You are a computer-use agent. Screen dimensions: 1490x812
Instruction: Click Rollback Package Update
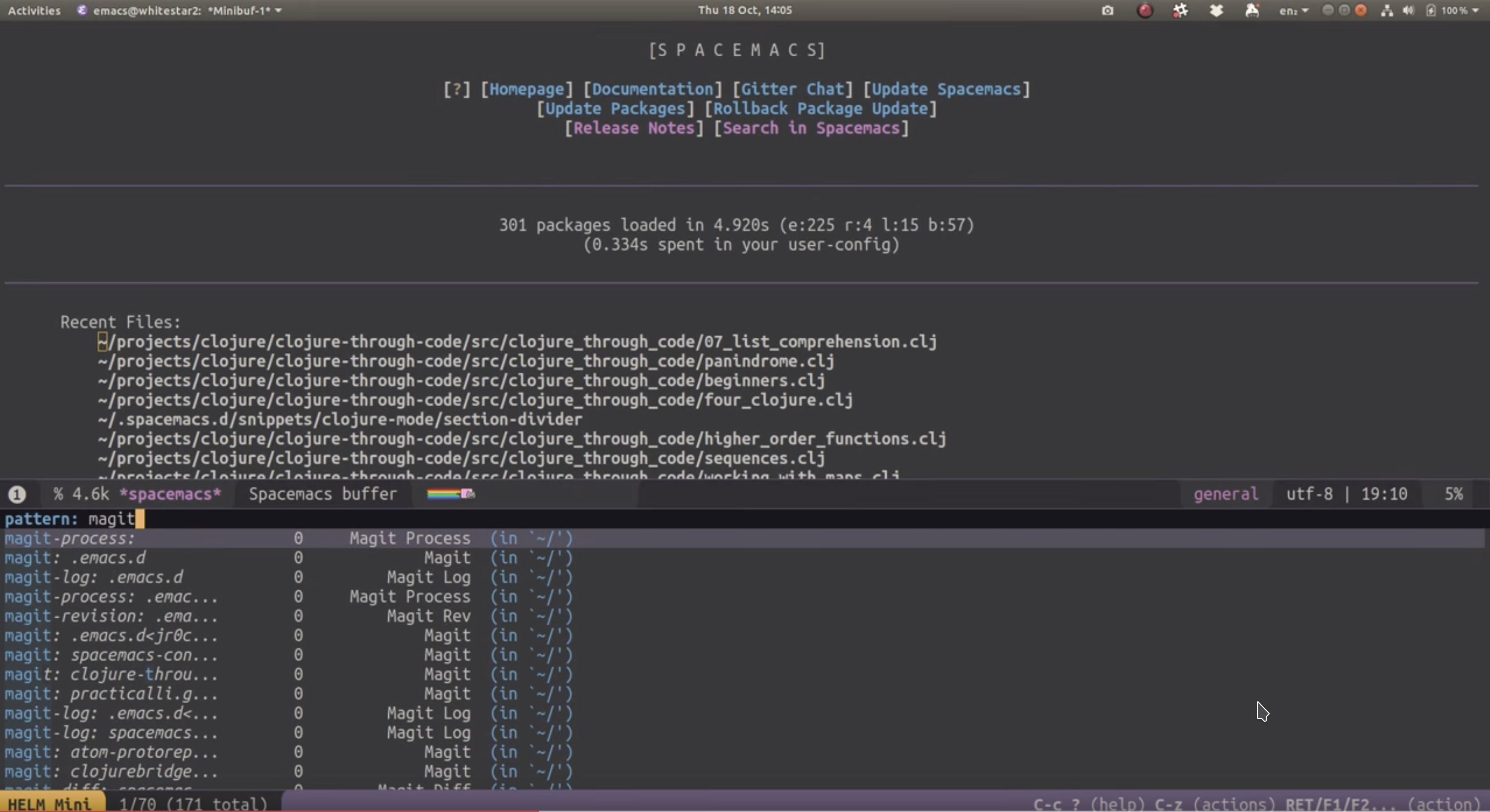click(x=820, y=109)
